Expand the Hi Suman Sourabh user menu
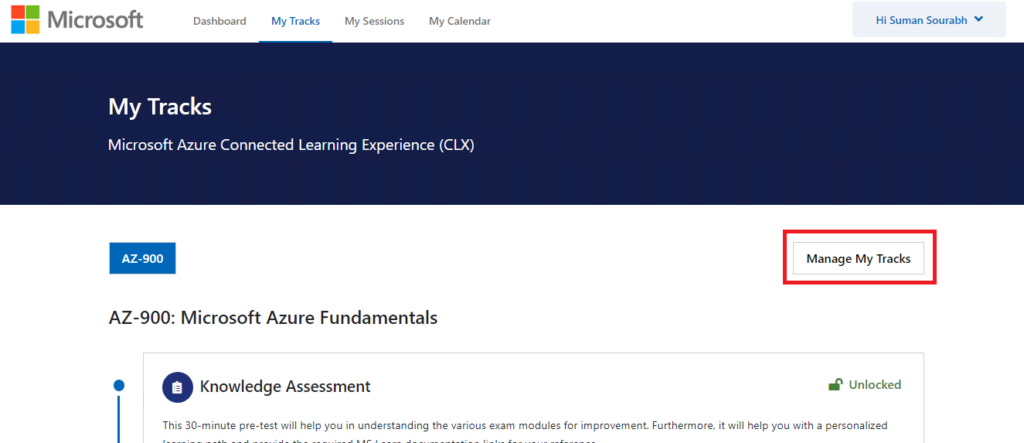 click(929, 20)
